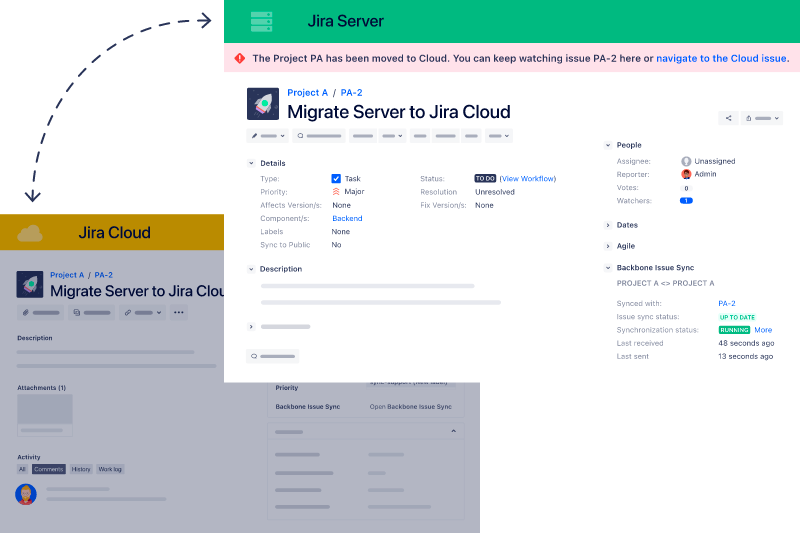
Task: Click the bottom comment button in Jira Server
Action: pyautogui.click(x=272, y=356)
